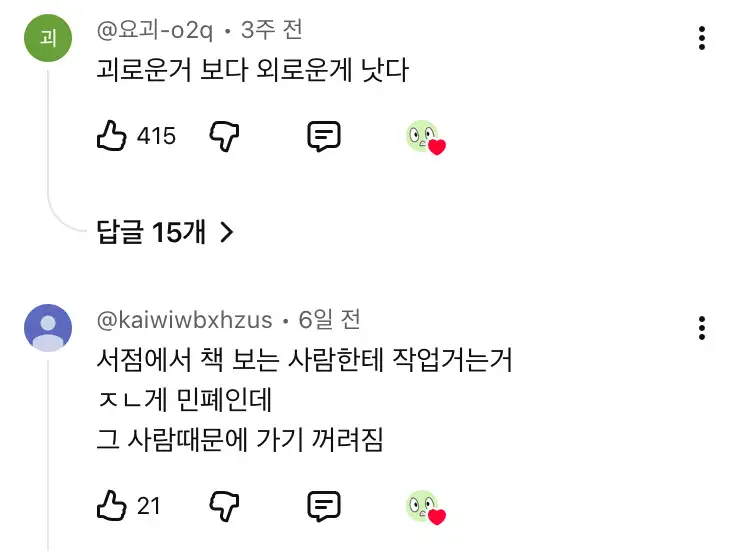Image resolution: width=750 pixels, height=551 pixels.
Task: Click thumbs-up icon on kaiwiwbxhzus's comment
Action: coord(111,506)
